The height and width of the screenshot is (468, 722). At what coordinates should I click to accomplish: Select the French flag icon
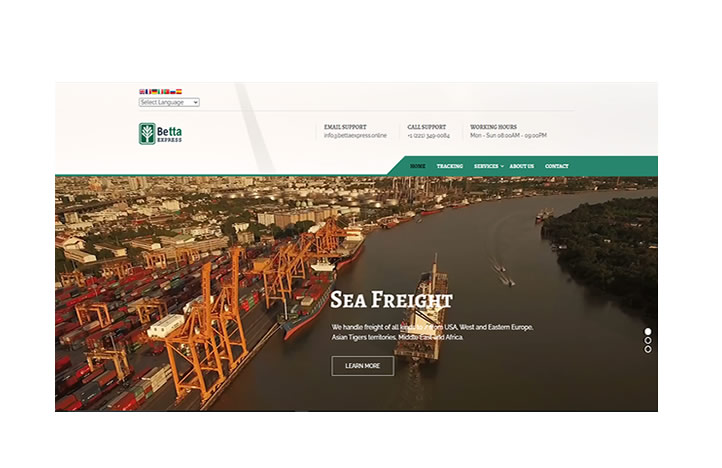pyautogui.click(x=148, y=92)
